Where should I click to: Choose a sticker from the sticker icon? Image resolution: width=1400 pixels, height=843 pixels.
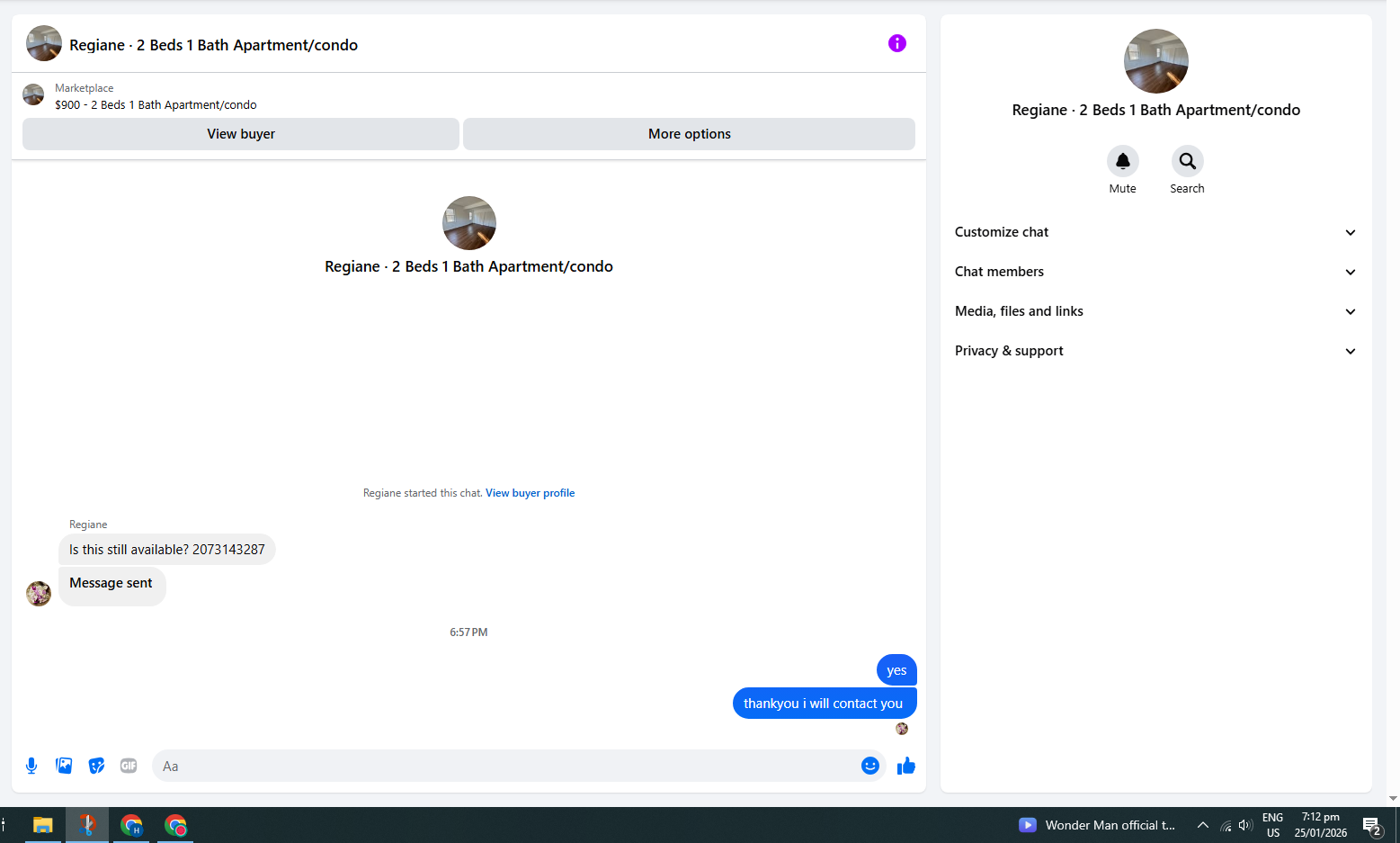tap(96, 766)
